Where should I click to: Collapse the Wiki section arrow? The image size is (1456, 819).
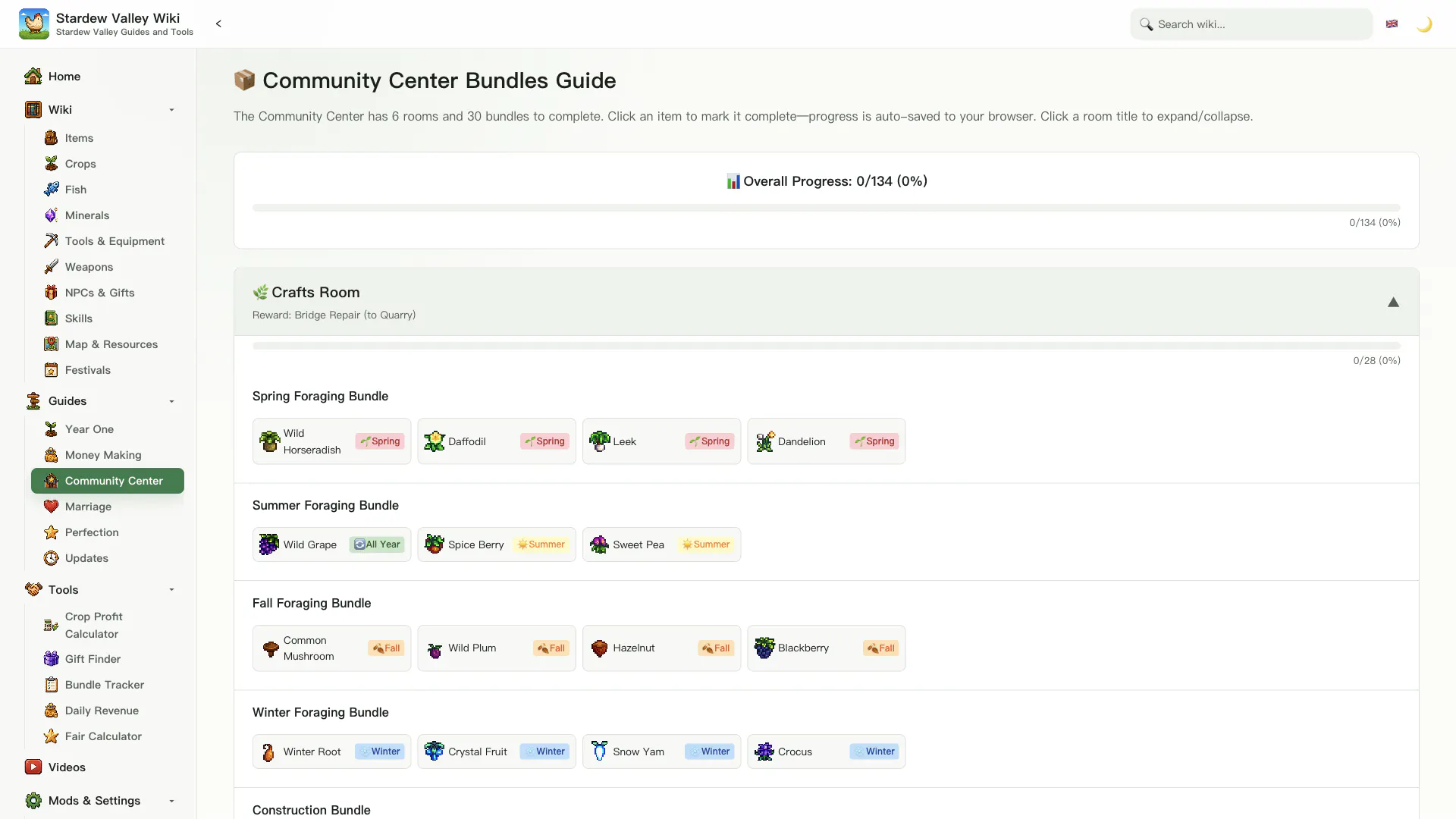[x=171, y=110]
